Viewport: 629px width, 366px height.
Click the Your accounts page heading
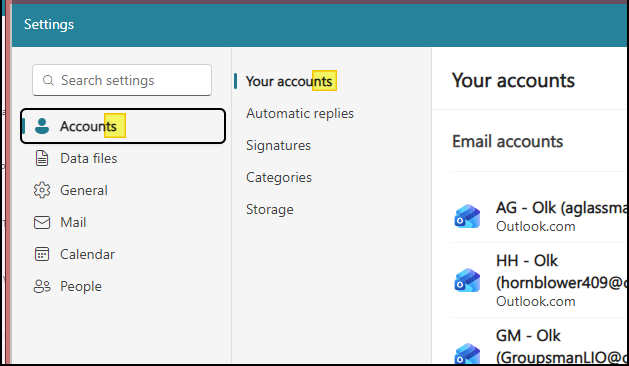(x=513, y=81)
